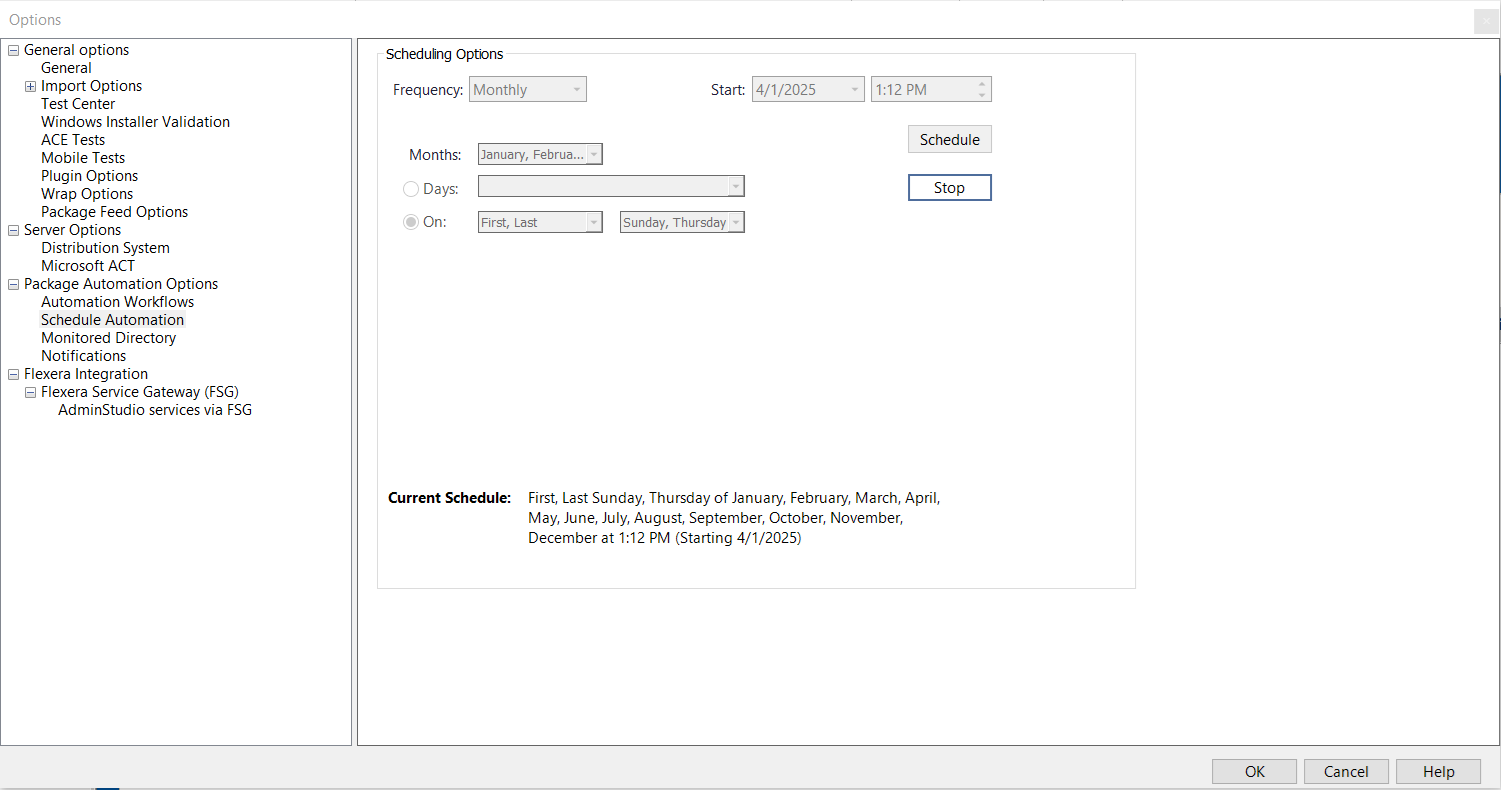
Task: Click the Help button
Action: coord(1438,771)
